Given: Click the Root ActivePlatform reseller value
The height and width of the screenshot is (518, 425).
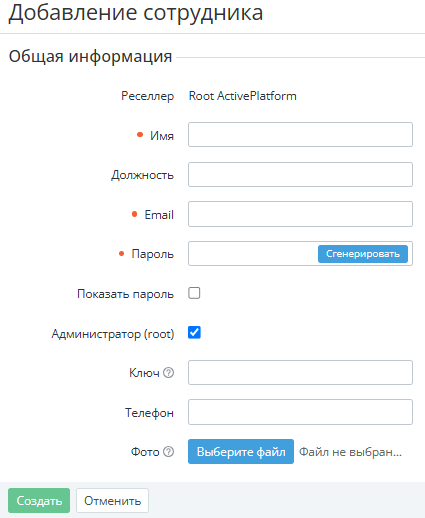Looking at the screenshot, I should [x=242, y=96].
